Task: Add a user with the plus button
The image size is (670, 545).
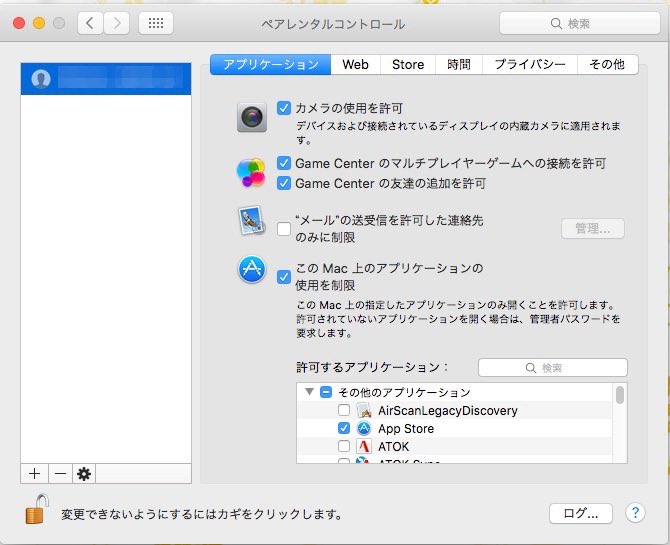Action: [x=35, y=474]
